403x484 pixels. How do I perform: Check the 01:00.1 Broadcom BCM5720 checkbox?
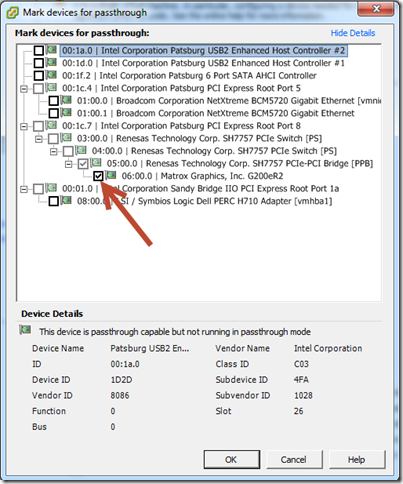(x=54, y=113)
